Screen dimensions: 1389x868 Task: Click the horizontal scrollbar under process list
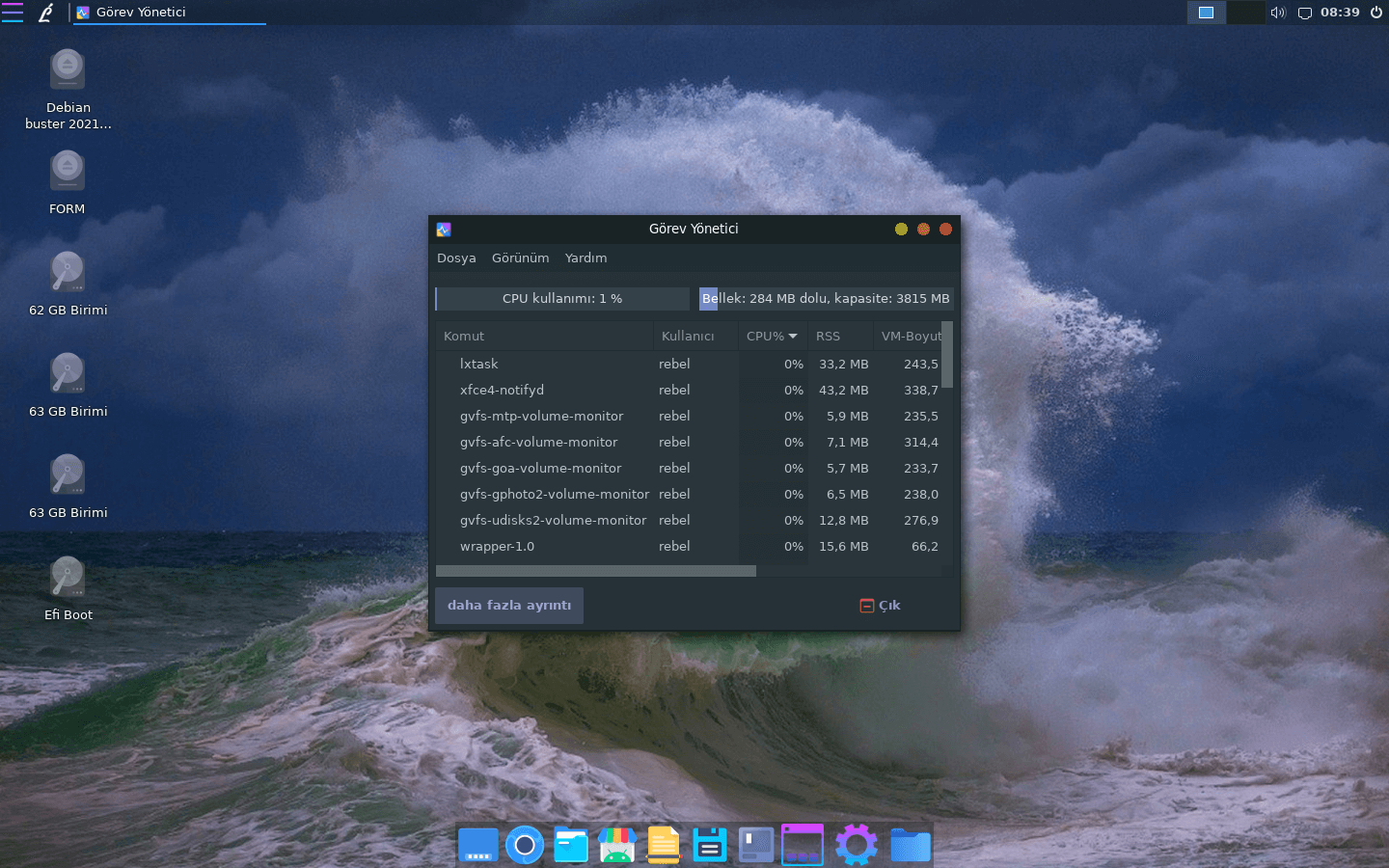(x=596, y=571)
